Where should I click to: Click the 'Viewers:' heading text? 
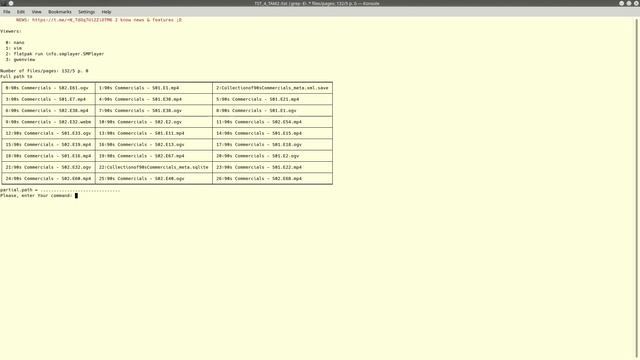pyautogui.click(x=11, y=31)
